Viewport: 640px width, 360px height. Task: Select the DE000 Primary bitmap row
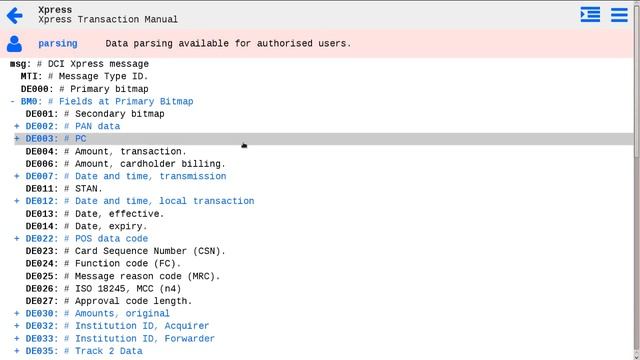[x=84, y=89]
